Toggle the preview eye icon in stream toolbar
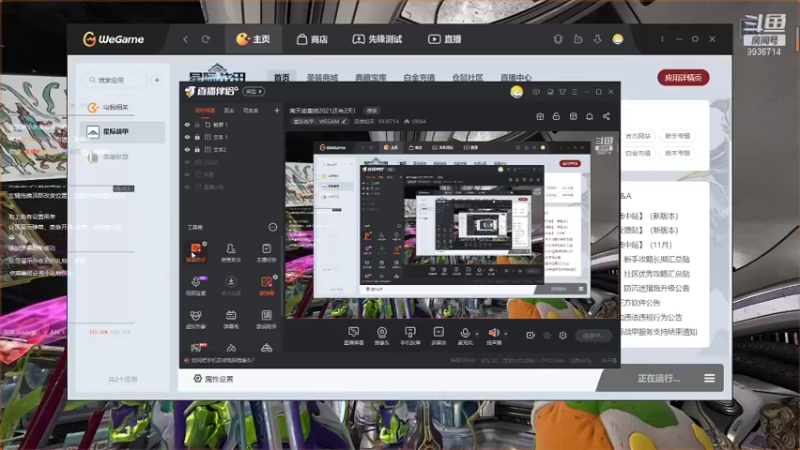 point(547,335)
